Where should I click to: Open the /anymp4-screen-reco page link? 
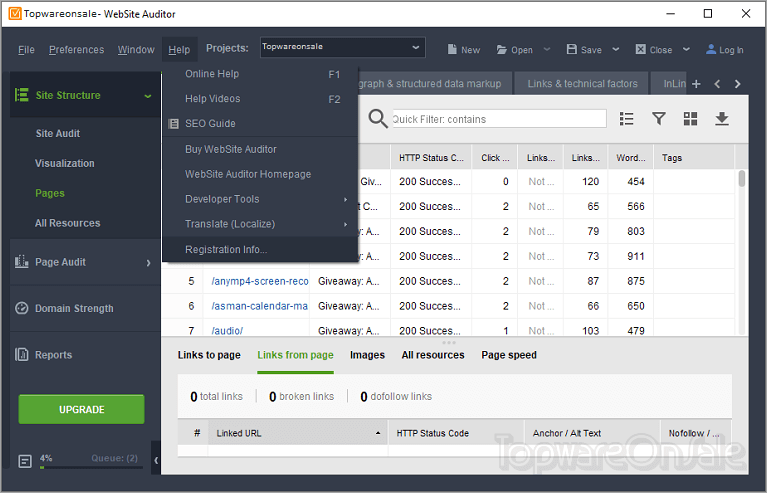point(260,281)
